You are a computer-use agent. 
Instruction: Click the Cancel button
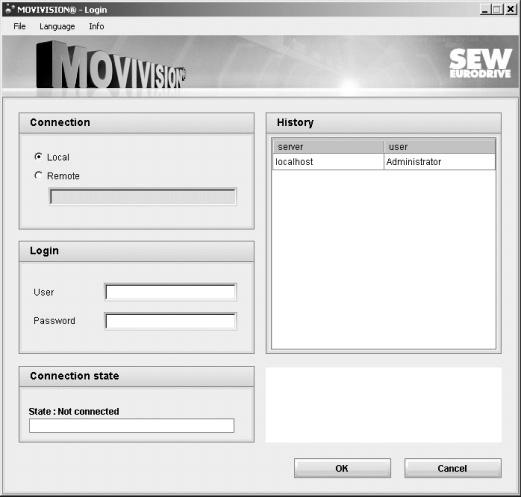(453, 468)
